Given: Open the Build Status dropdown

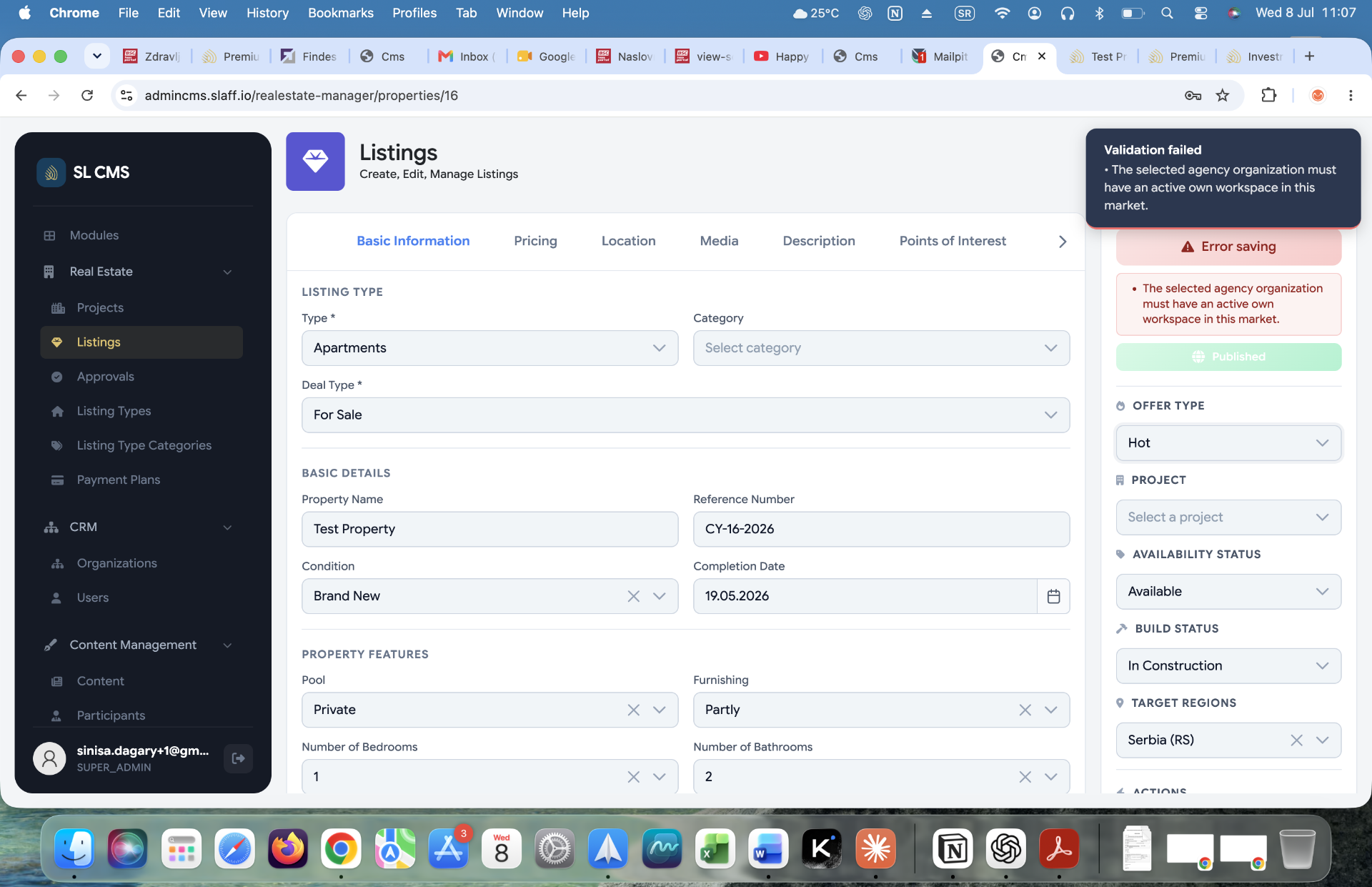Looking at the screenshot, I should pos(1228,666).
